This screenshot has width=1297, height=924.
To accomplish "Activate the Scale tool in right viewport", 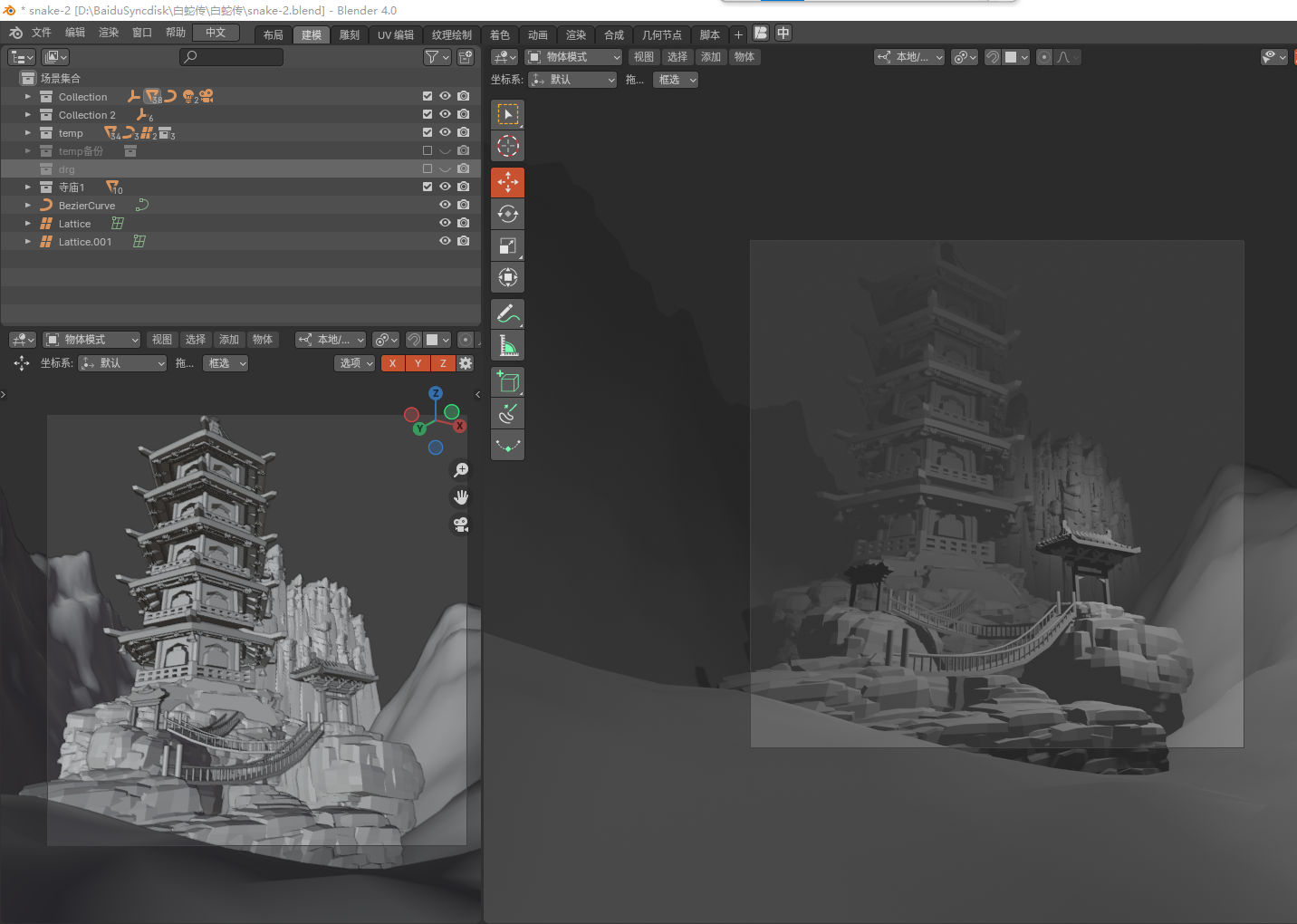I will point(508,245).
